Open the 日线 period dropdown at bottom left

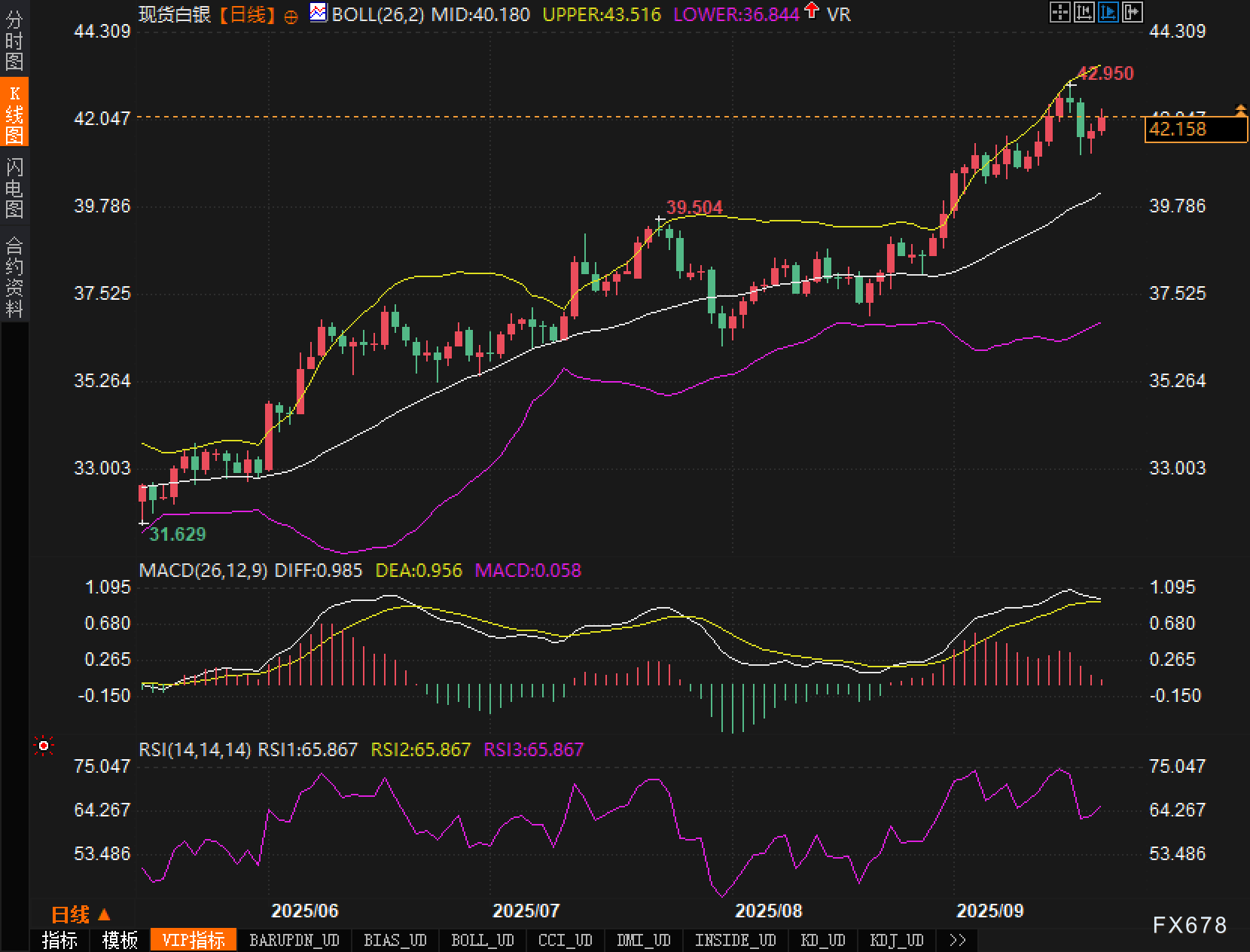[81, 914]
